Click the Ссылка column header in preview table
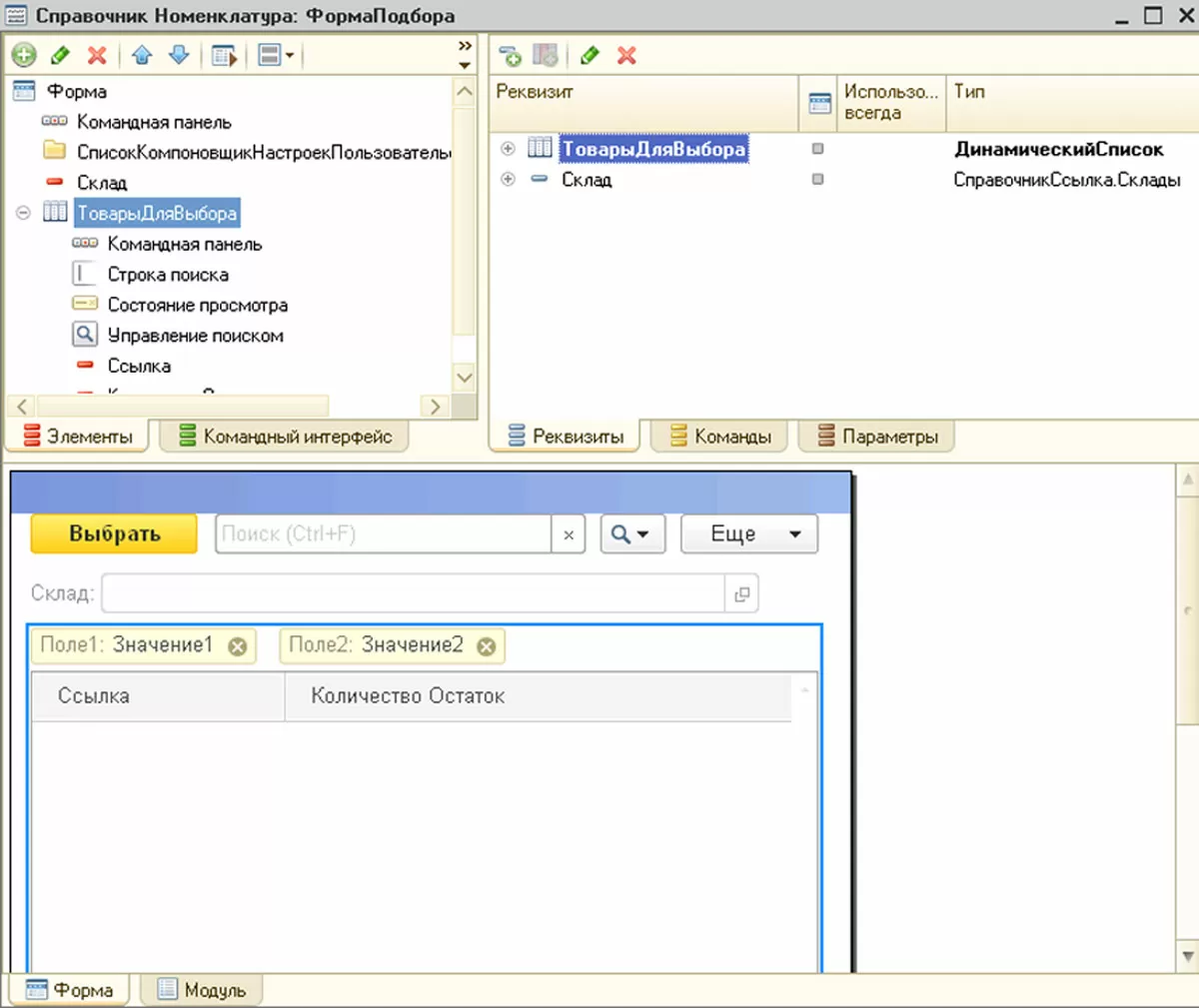 159,696
